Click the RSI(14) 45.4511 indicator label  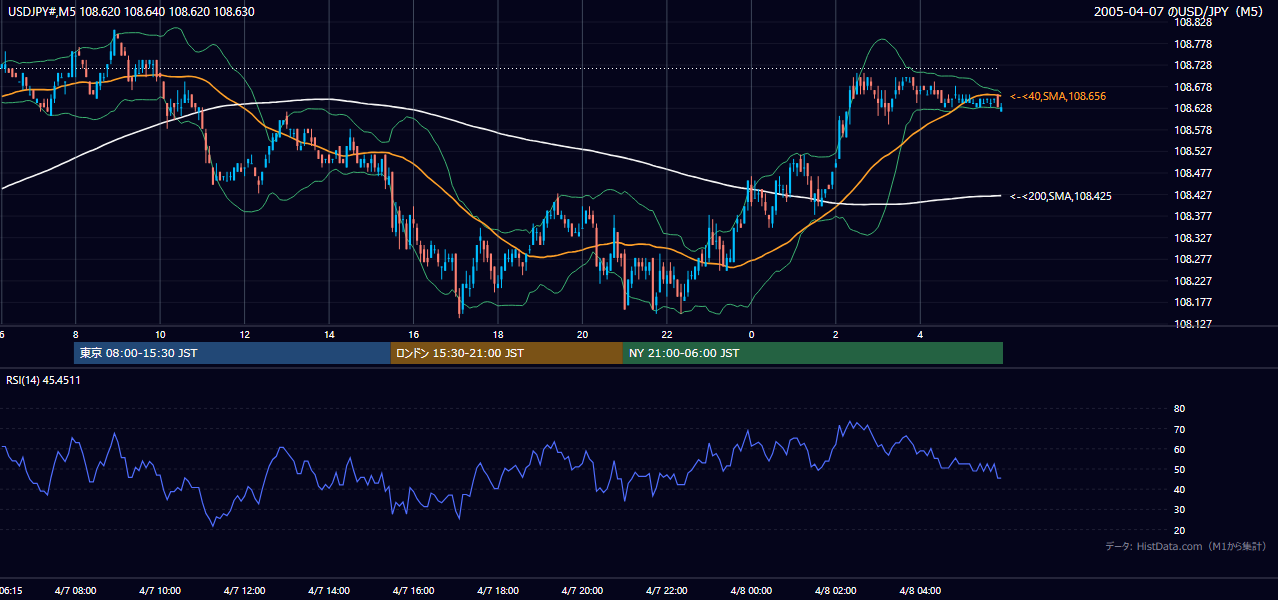44,380
